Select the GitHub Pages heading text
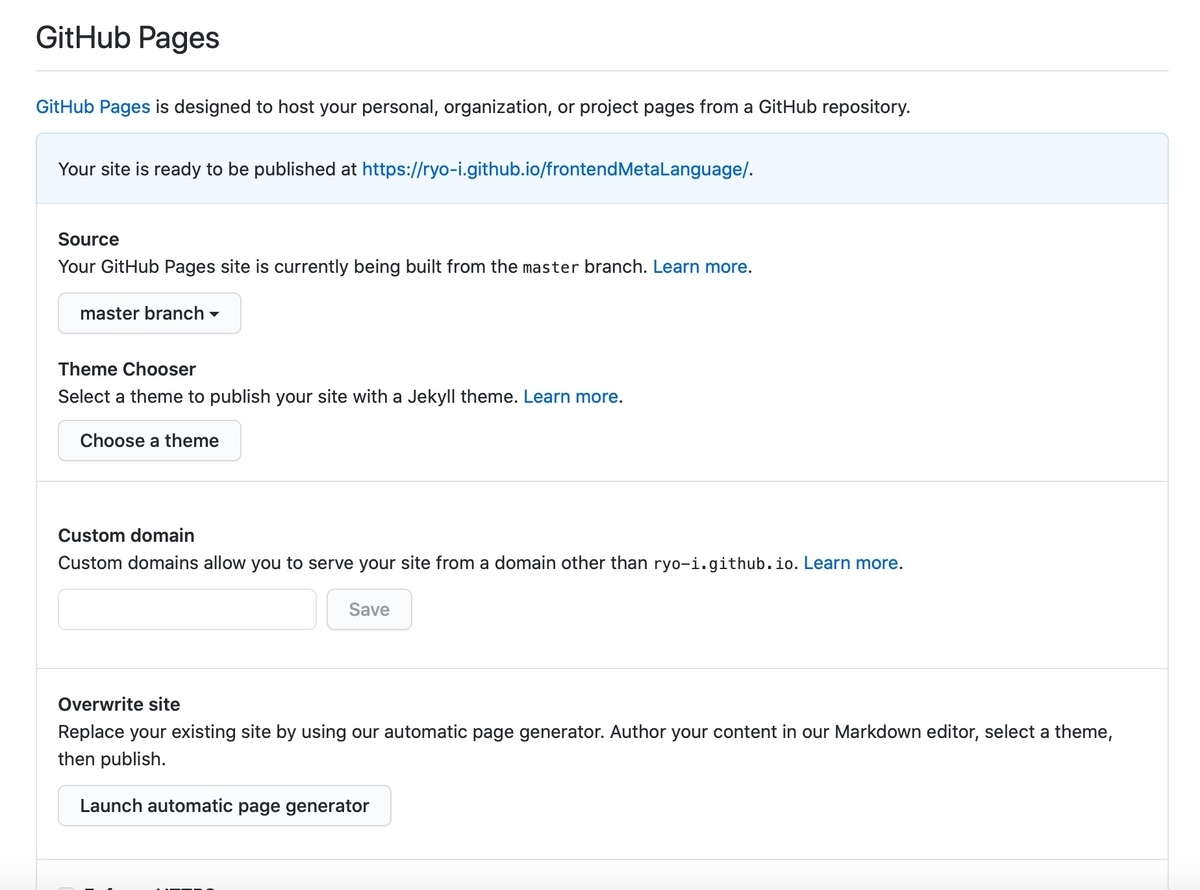Image resolution: width=1200 pixels, height=890 pixels. point(127,38)
